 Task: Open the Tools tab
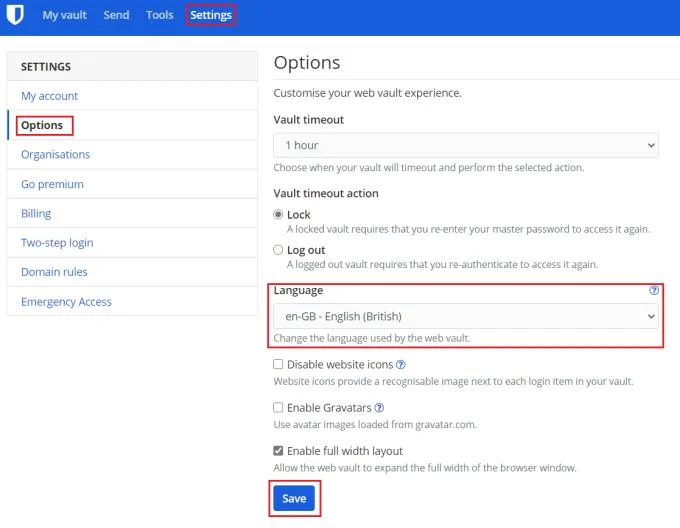click(x=160, y=15)
